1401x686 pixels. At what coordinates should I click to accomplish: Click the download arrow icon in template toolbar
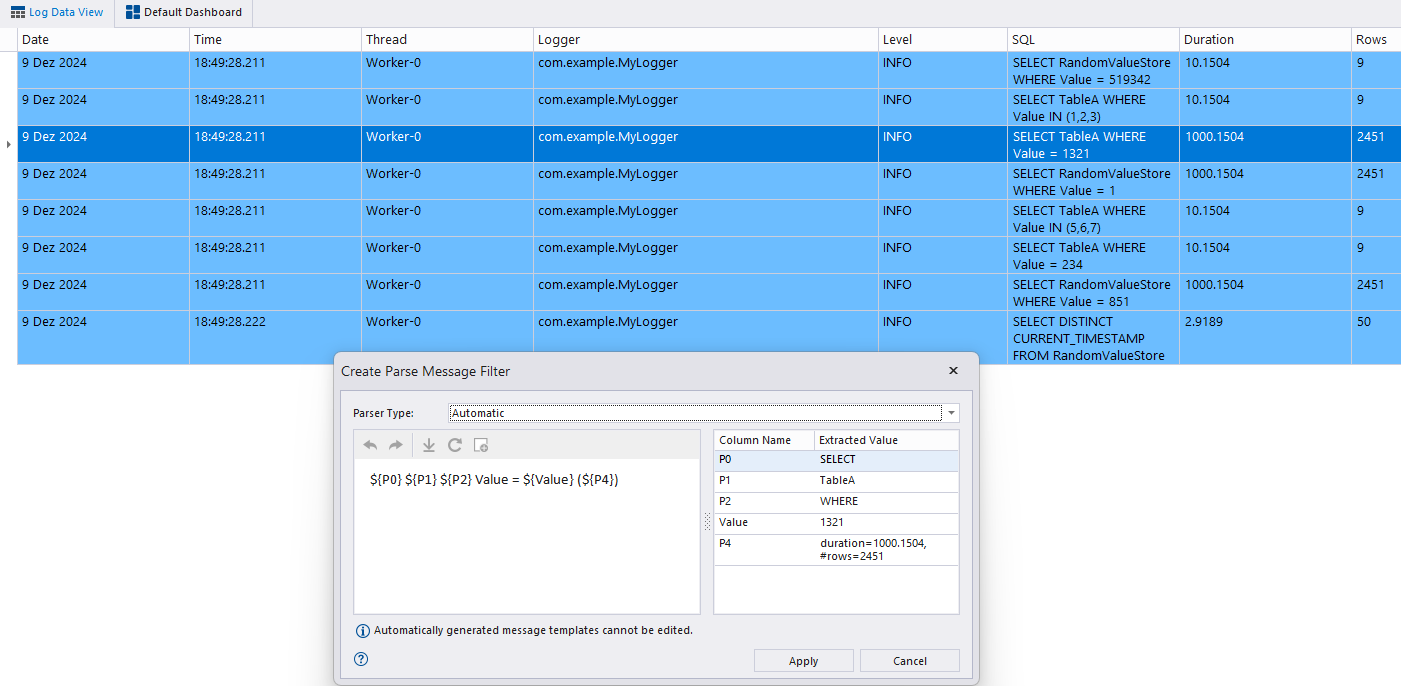point(429,445)
